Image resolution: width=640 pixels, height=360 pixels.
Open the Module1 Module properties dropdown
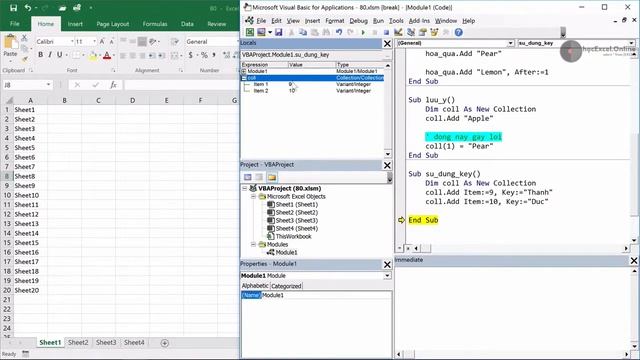(387, 276)
